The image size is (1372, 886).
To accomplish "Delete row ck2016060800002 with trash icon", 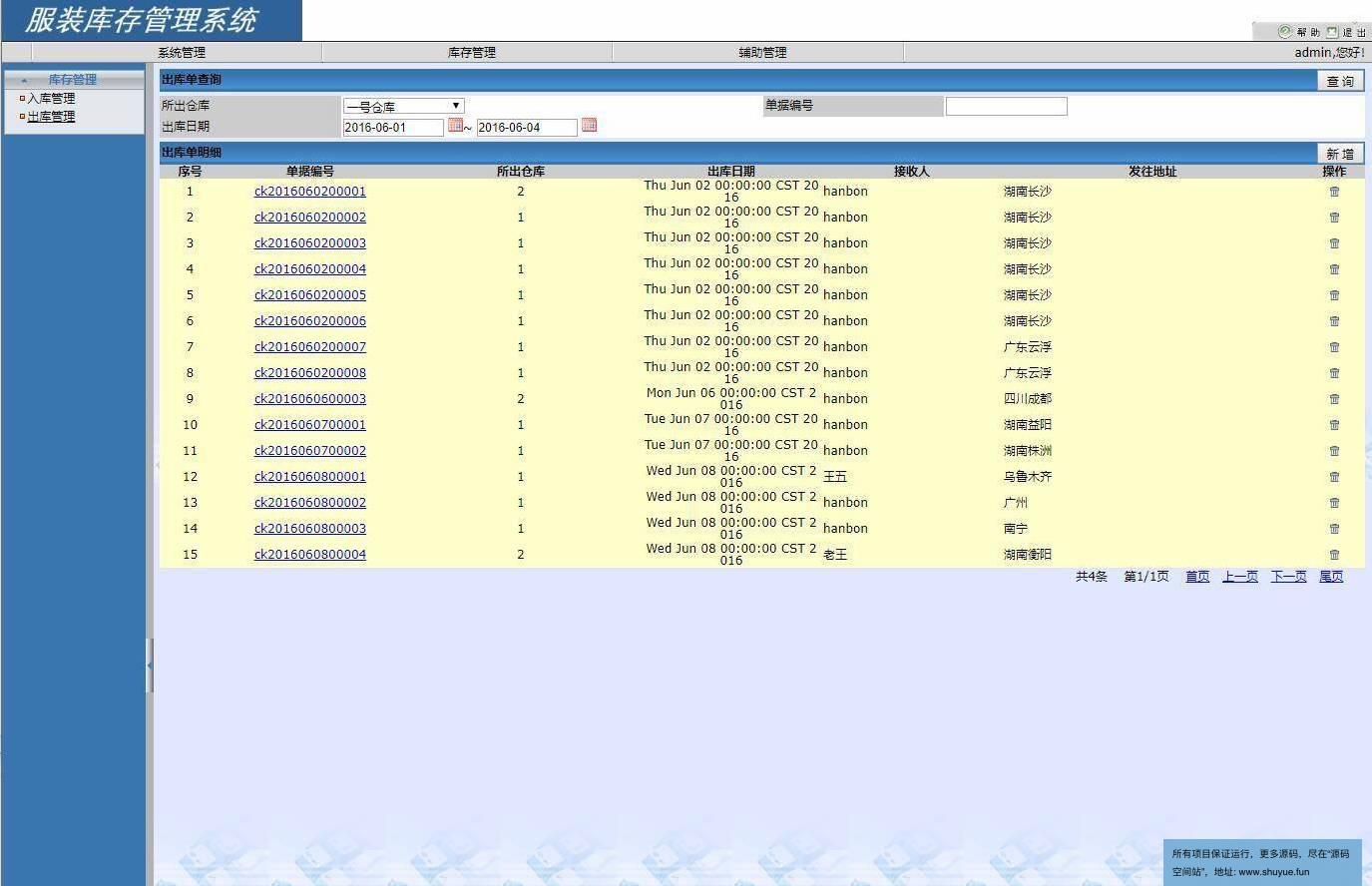I will point(1334,503).
